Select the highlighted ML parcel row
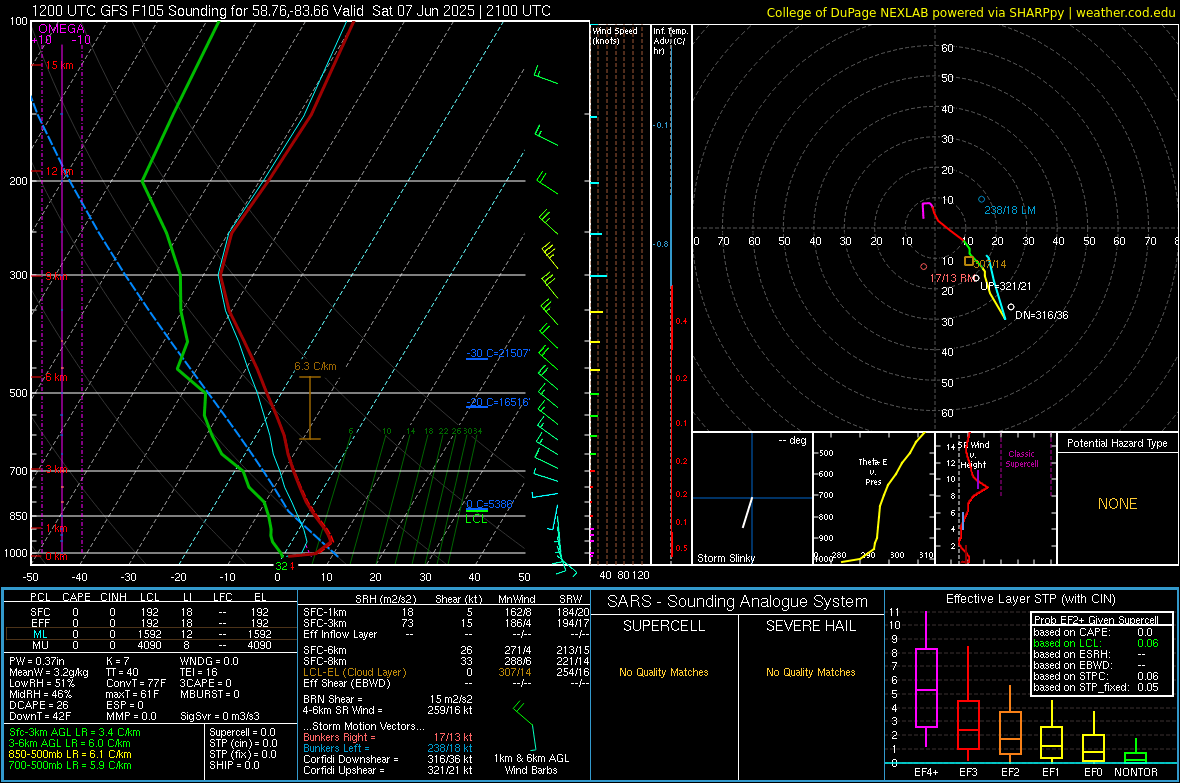This screenshot has height=783, width=1180. [x=150, y=634]
